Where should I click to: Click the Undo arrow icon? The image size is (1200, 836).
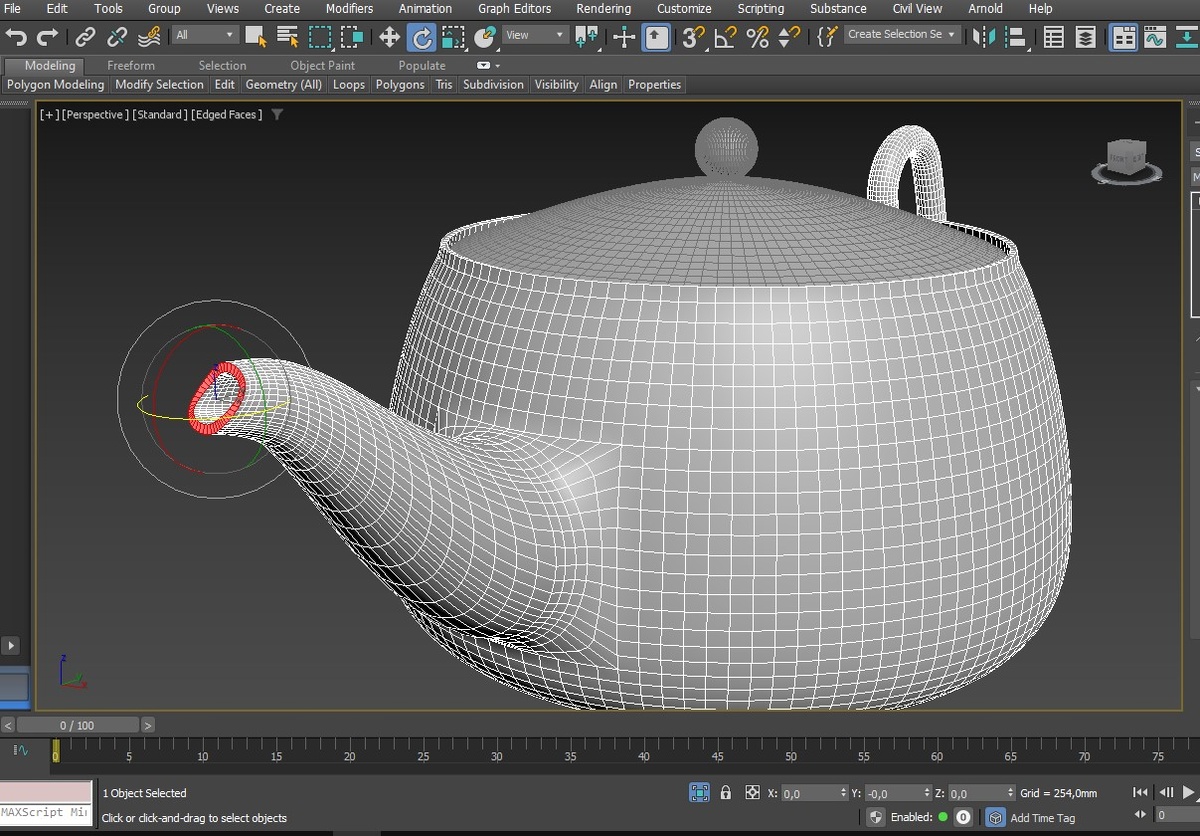[x=16, y=37]
